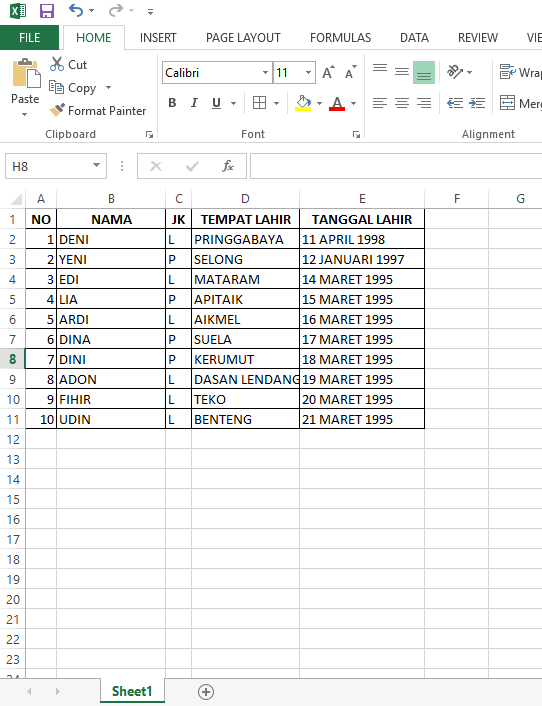Toggle the highlighted Bottom Align icon
542x706 pixels.
[424, 72]
